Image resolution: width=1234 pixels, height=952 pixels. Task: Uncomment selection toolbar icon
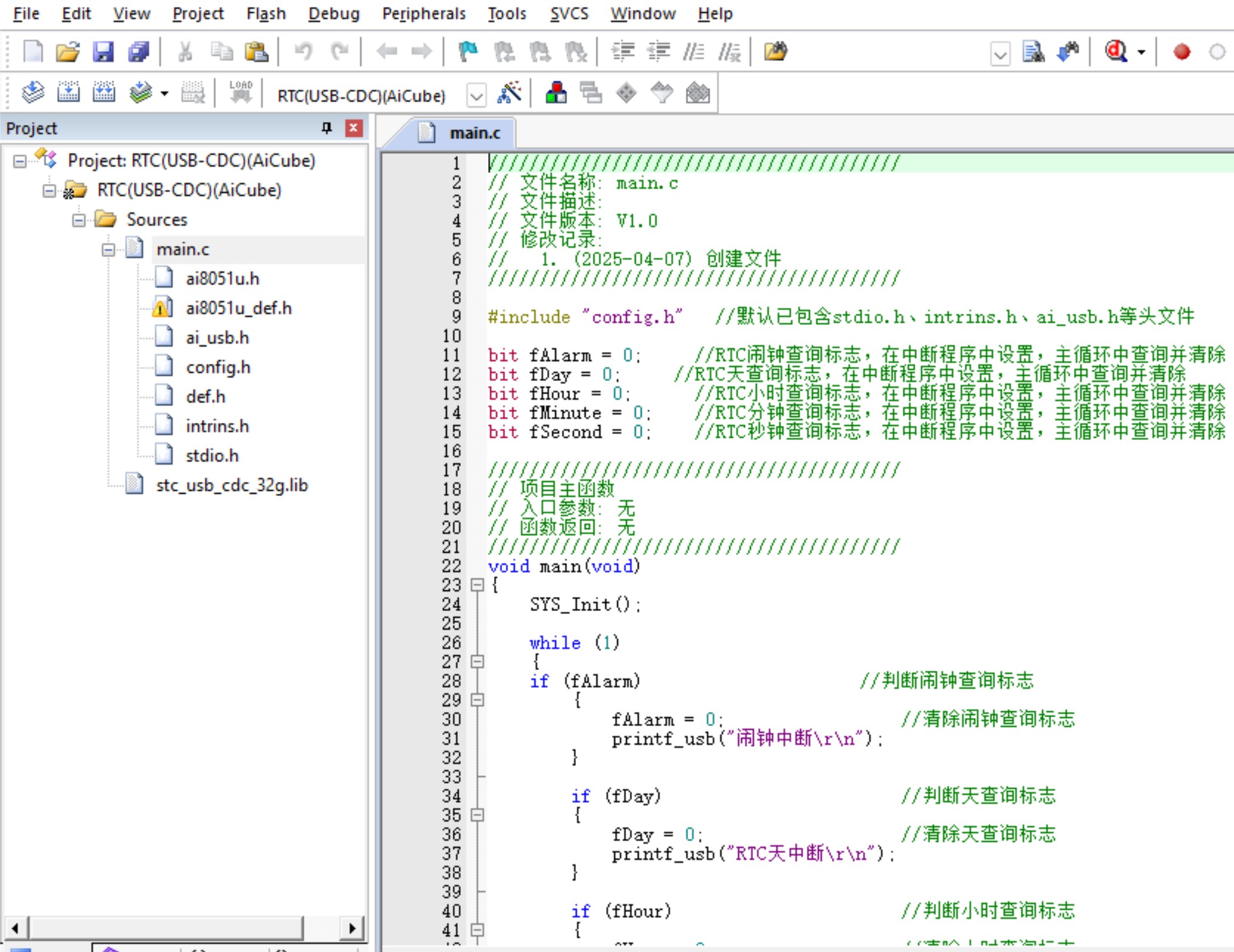click(729, 51)
